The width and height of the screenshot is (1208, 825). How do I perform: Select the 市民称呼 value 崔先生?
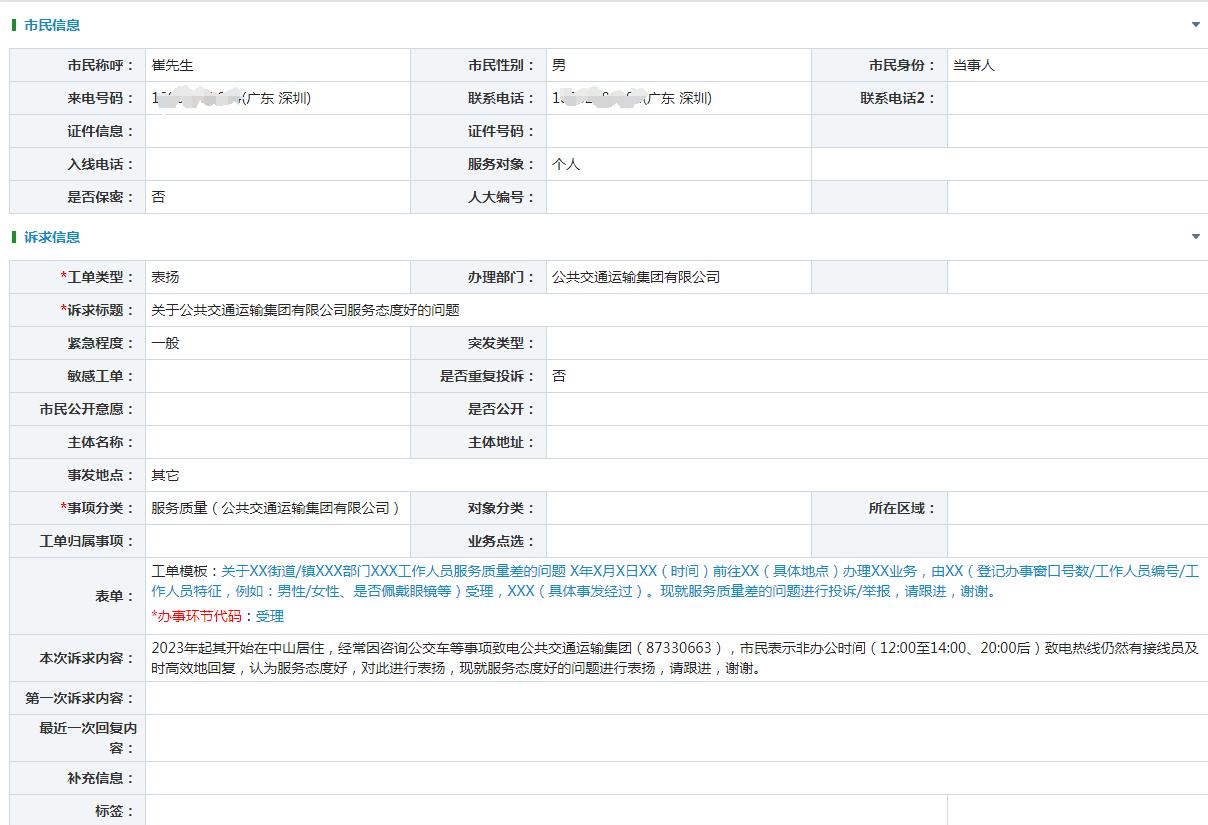point(172,65)
